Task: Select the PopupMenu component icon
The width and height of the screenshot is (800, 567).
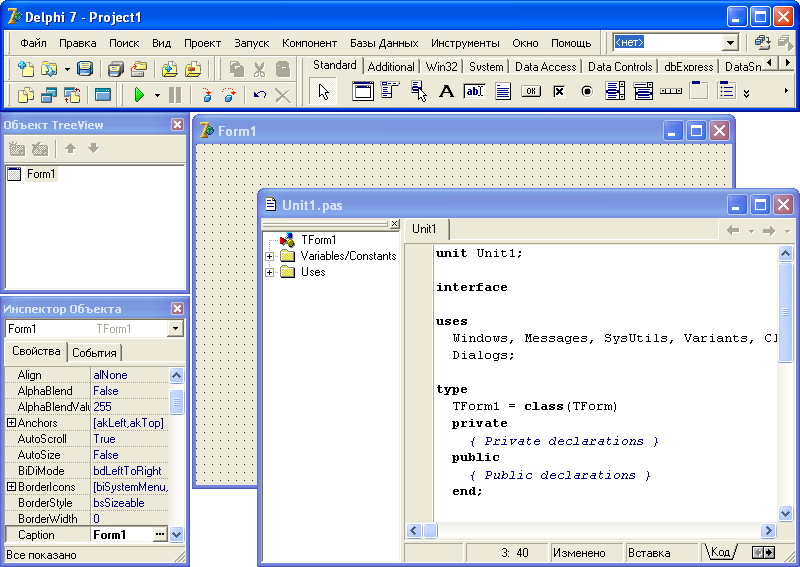Action: click(x=418, y=91)
